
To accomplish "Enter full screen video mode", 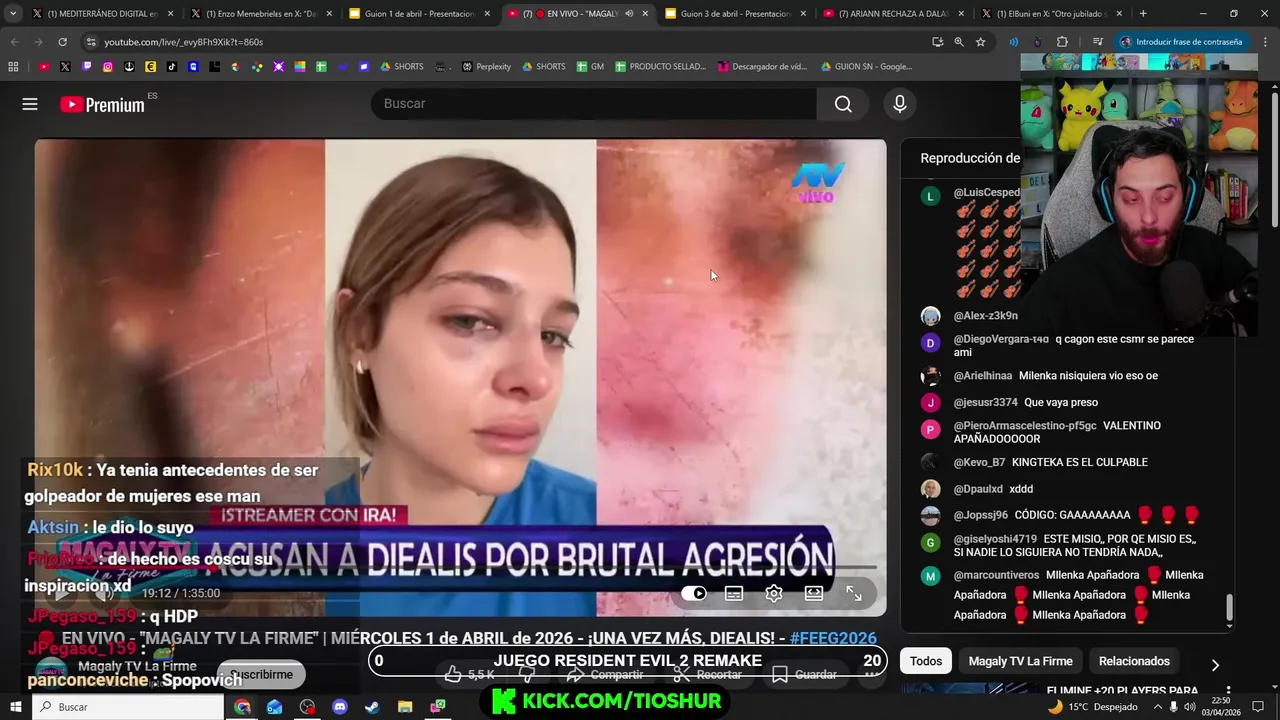I will click(x=854, y=593).
